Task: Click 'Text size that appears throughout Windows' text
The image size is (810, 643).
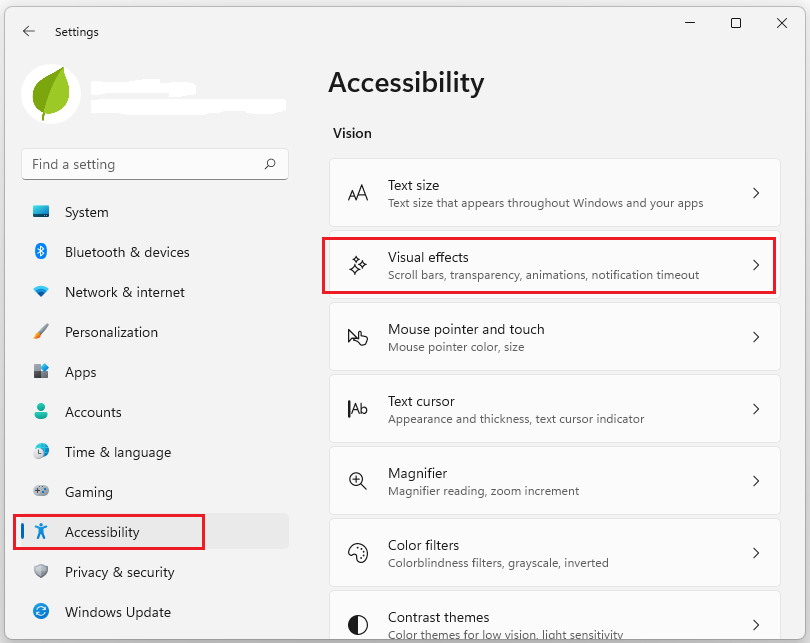Action: (x=546, y=203)
